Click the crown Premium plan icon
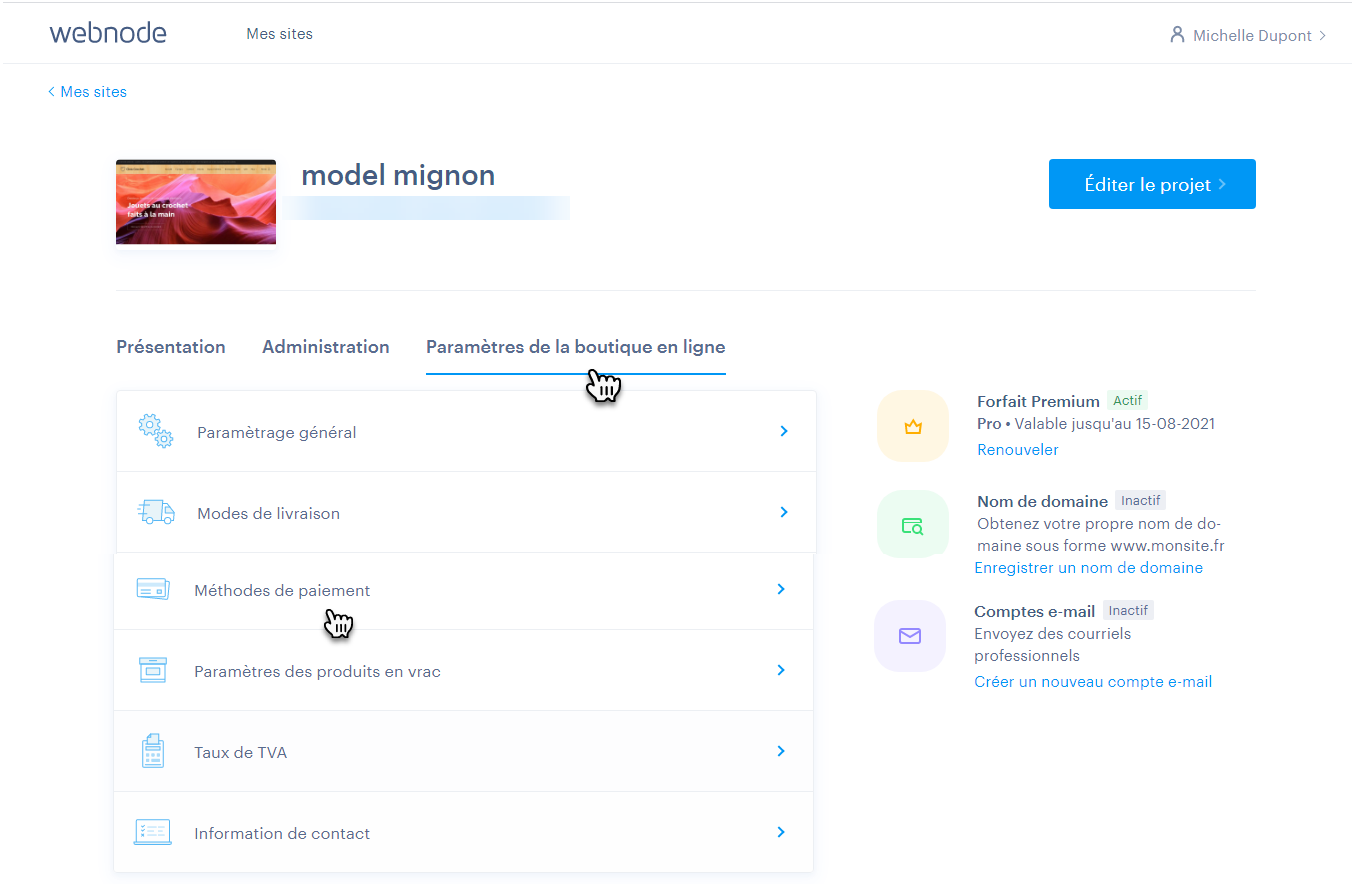Image resolution: width=1352 pixels, height=884 pixels. [912, 427]
